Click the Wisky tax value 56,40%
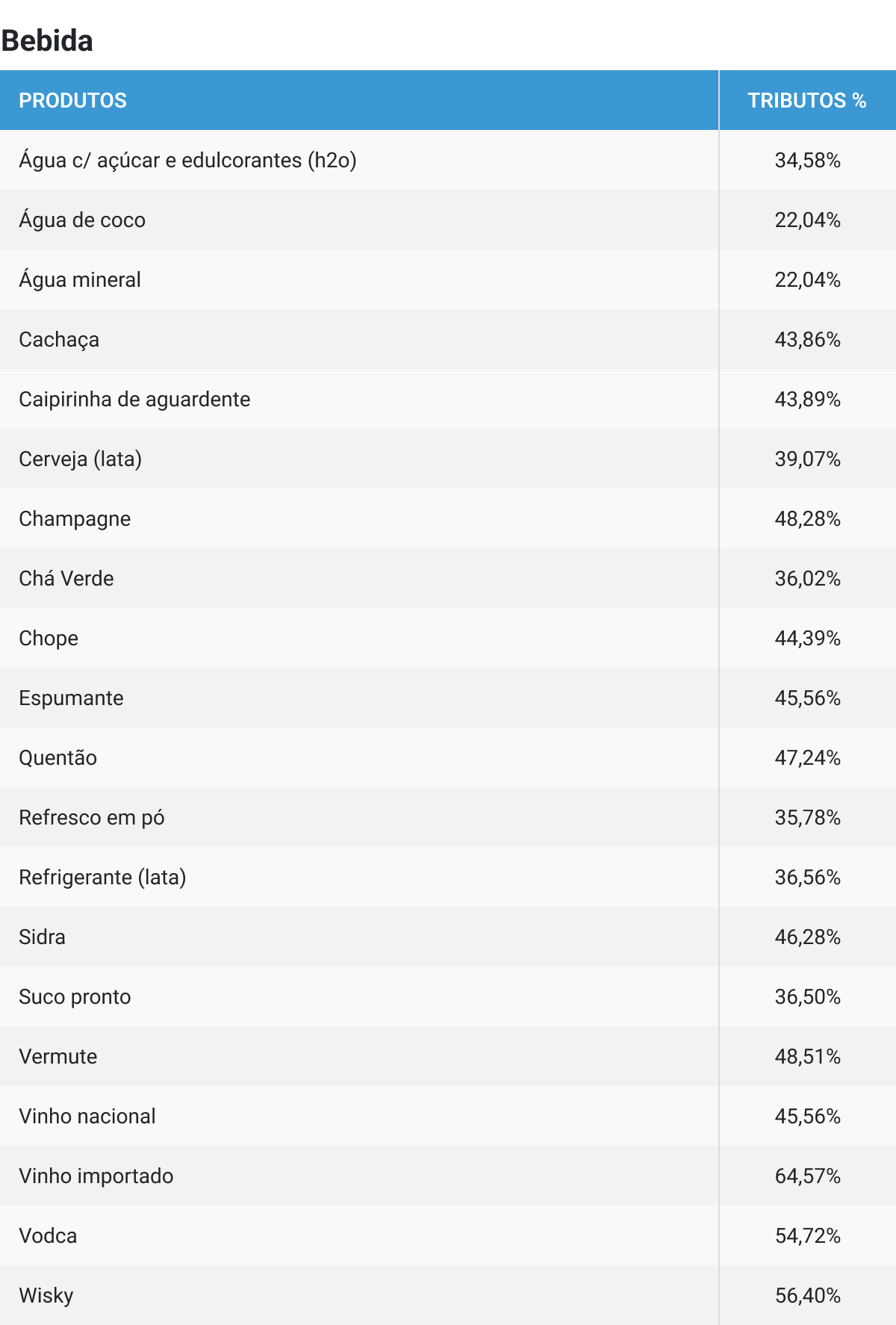This screenshot has width=896, height=1325. pos(807,1296)
